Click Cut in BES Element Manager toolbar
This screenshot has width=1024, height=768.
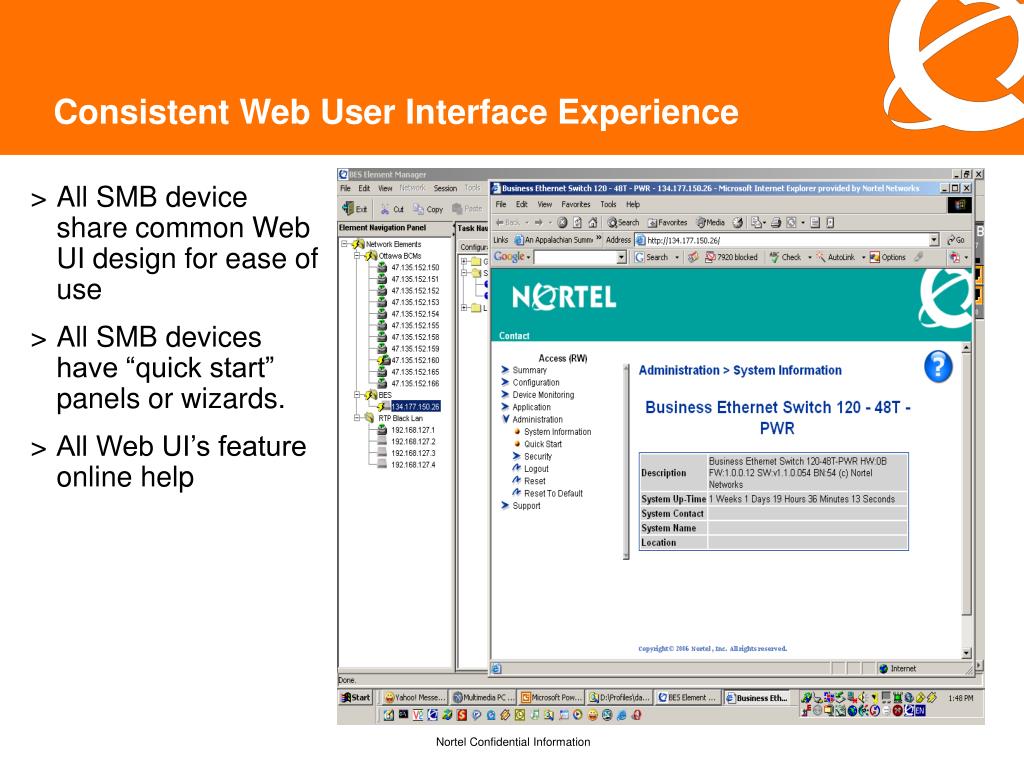pos(392,209)
